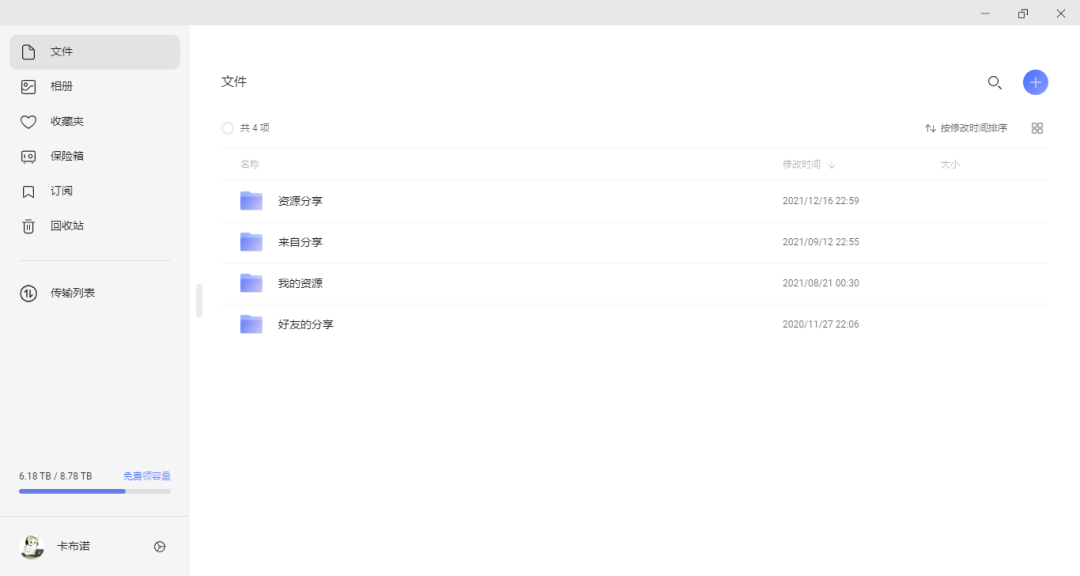This screenshot has height=576, width=1080.
Task: Click the search magnifier icon
Action: click(x=994, y=82)
